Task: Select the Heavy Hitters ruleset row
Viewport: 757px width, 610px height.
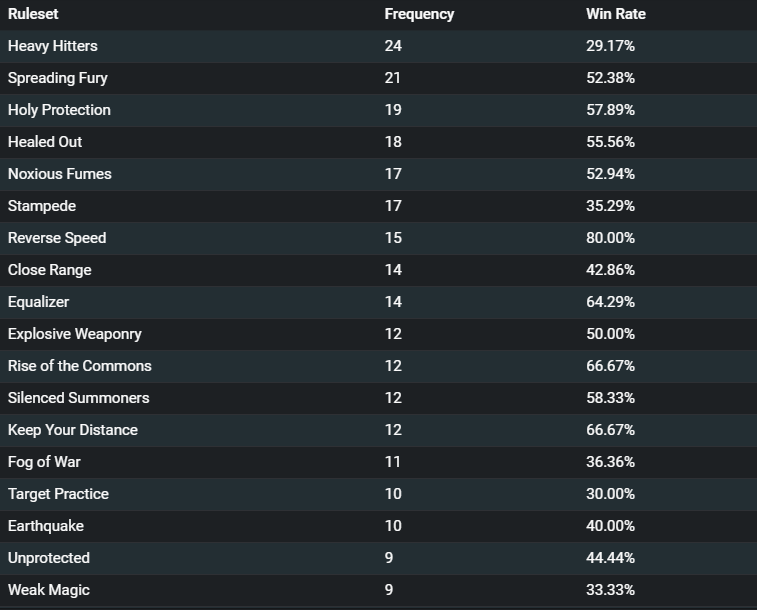Action: (378, 46)
